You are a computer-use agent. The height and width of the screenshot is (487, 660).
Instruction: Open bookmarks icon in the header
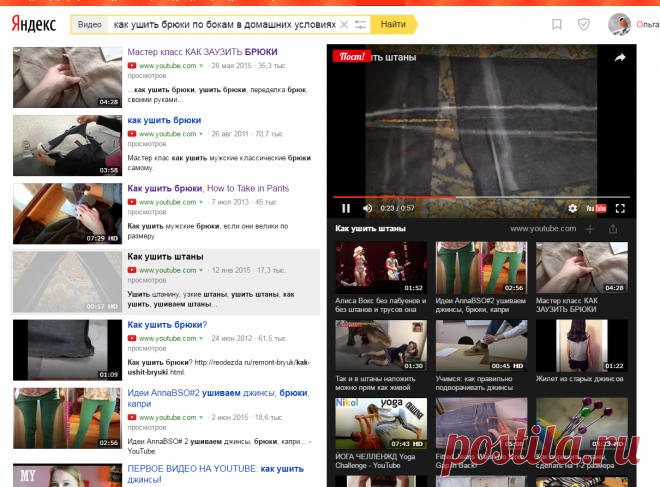pyautogui.click(x=556, y=24)
